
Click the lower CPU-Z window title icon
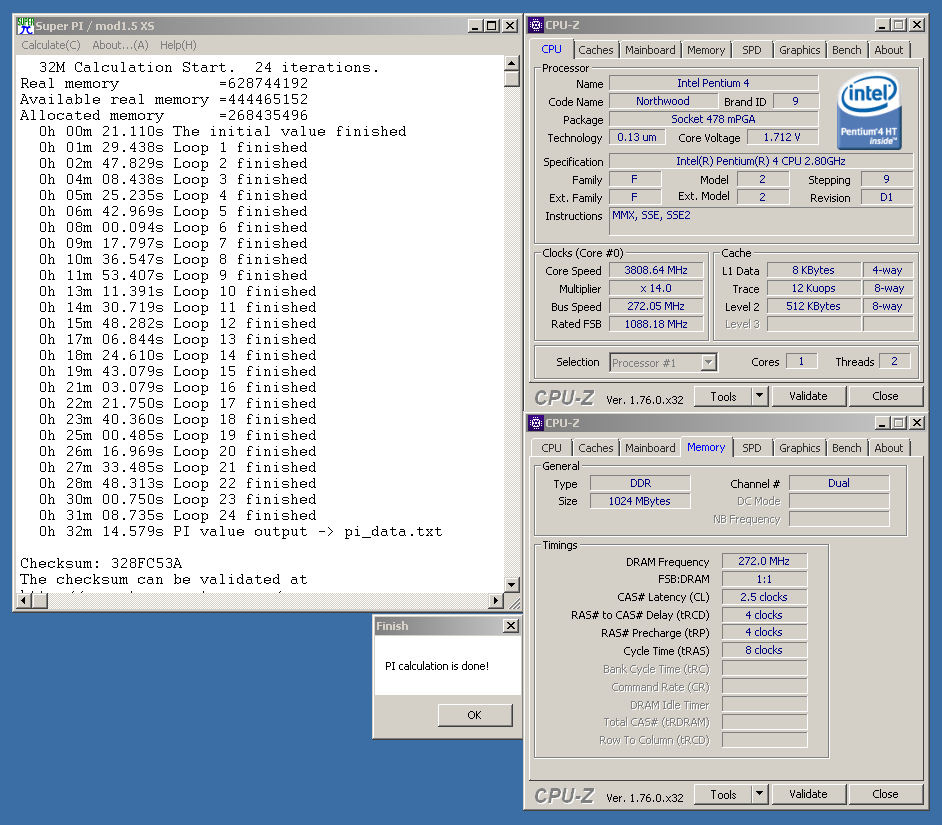(x=536, y=423)
